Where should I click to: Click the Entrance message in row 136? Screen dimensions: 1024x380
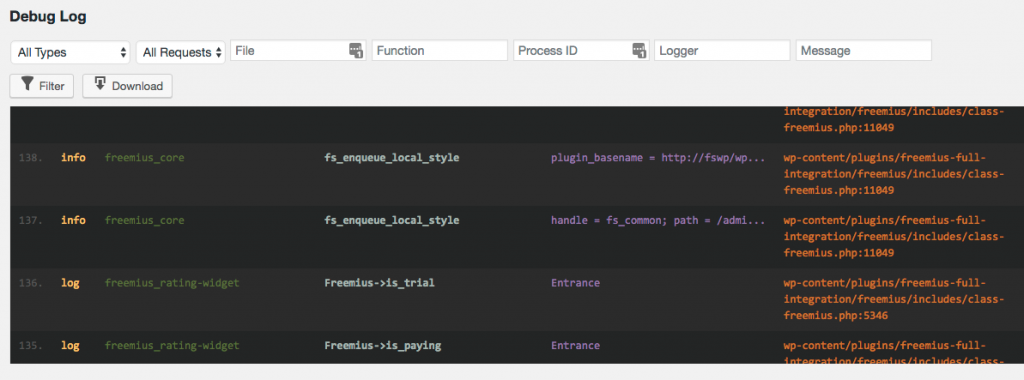tap(575, 283)
